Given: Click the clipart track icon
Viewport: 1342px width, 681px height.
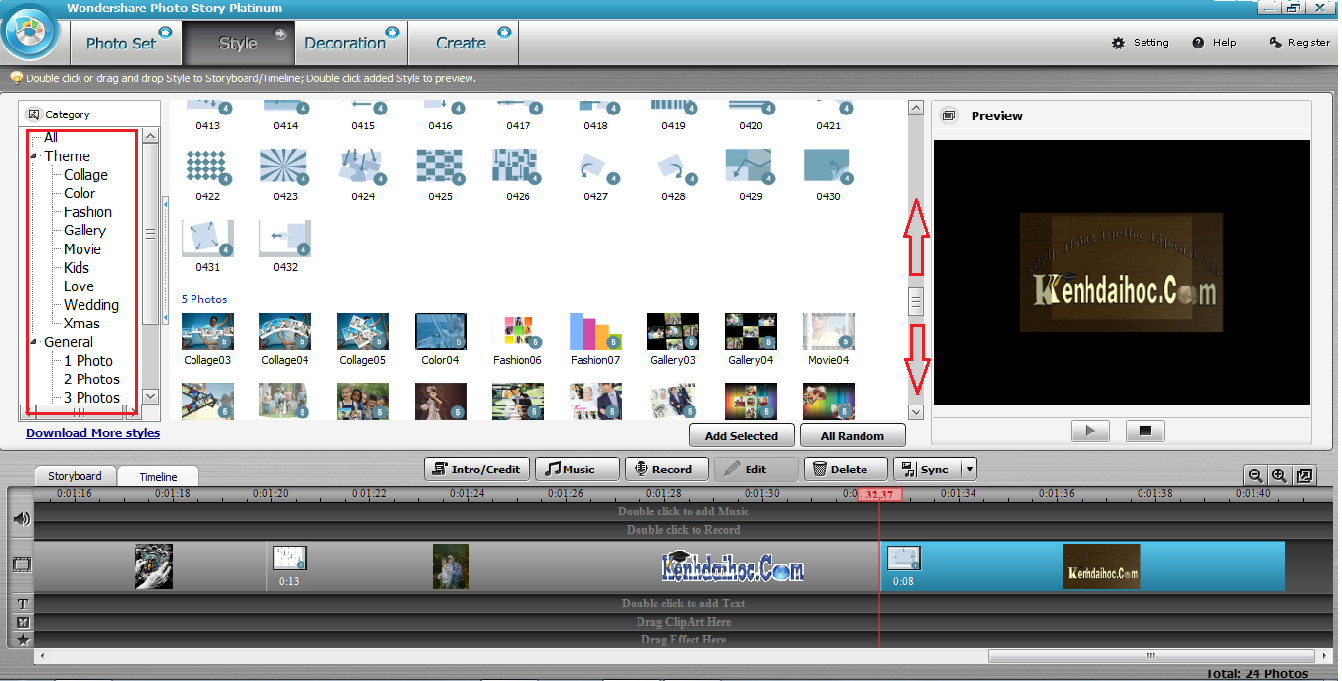Looking at the screenshot, I should [21, 622].
